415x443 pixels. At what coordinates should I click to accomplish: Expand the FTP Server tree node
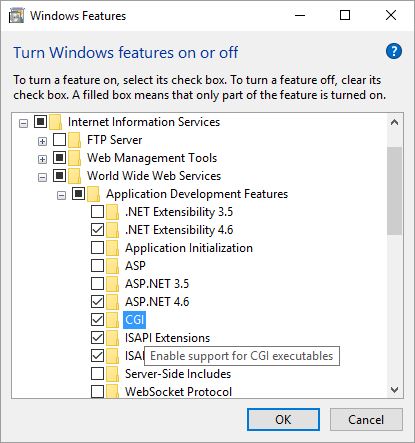[x=42, y=141]
